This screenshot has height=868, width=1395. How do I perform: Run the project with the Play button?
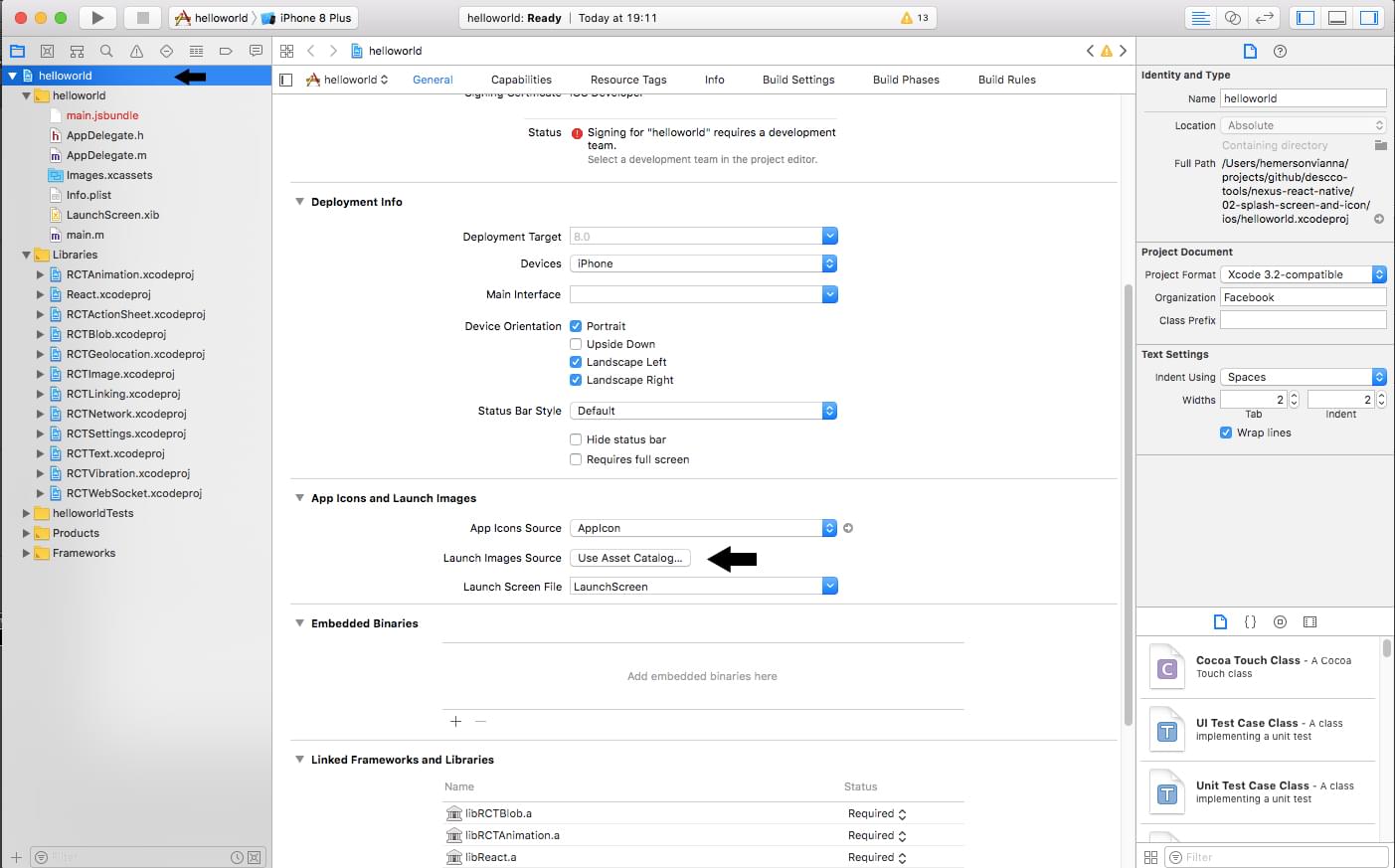pos(97,18)
